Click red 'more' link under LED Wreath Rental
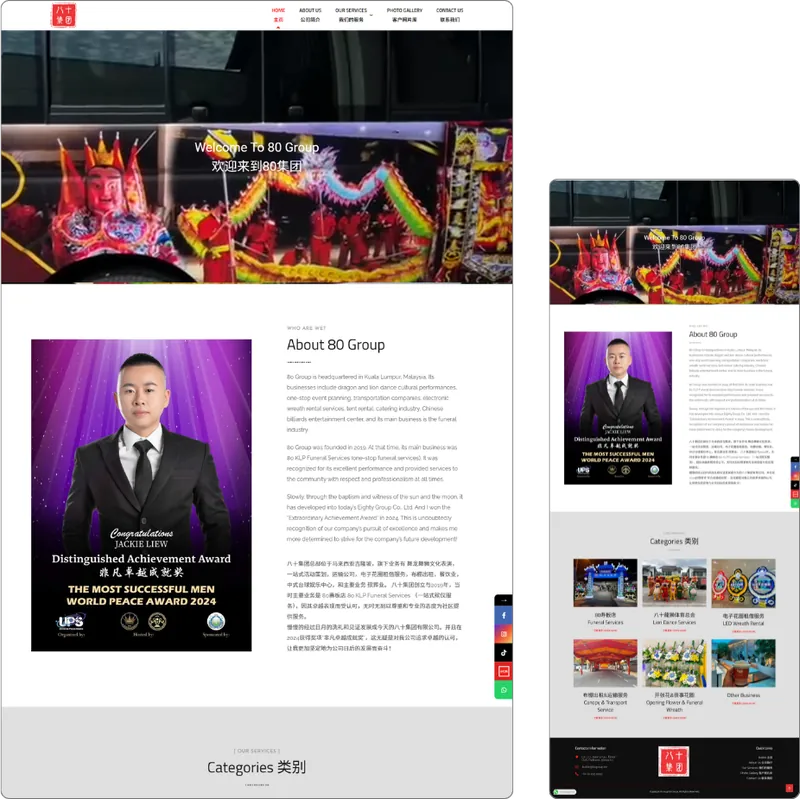Viewport: 800px width, 799px height. [x=743, y=632]
